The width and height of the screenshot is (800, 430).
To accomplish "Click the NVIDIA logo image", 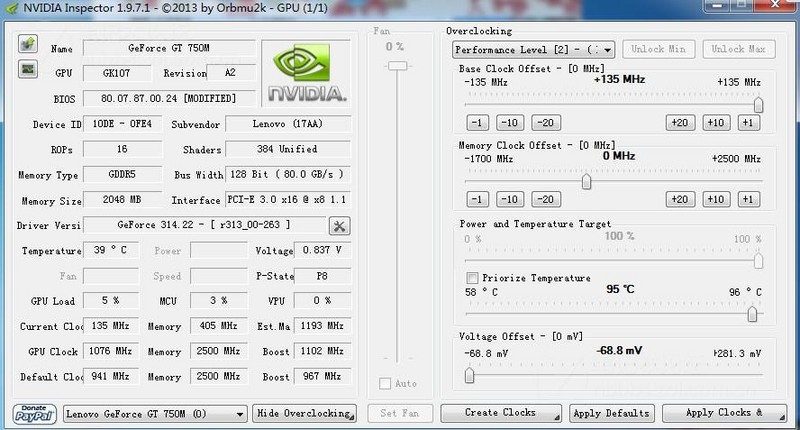I will (x=306, y=73).
